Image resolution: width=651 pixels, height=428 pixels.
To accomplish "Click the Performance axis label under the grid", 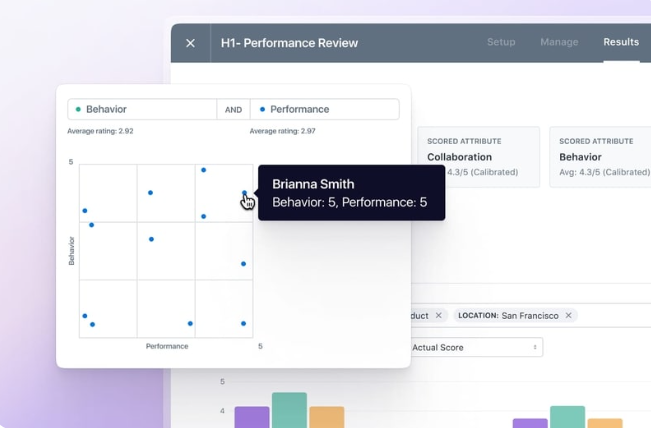I will coord(167,346).
